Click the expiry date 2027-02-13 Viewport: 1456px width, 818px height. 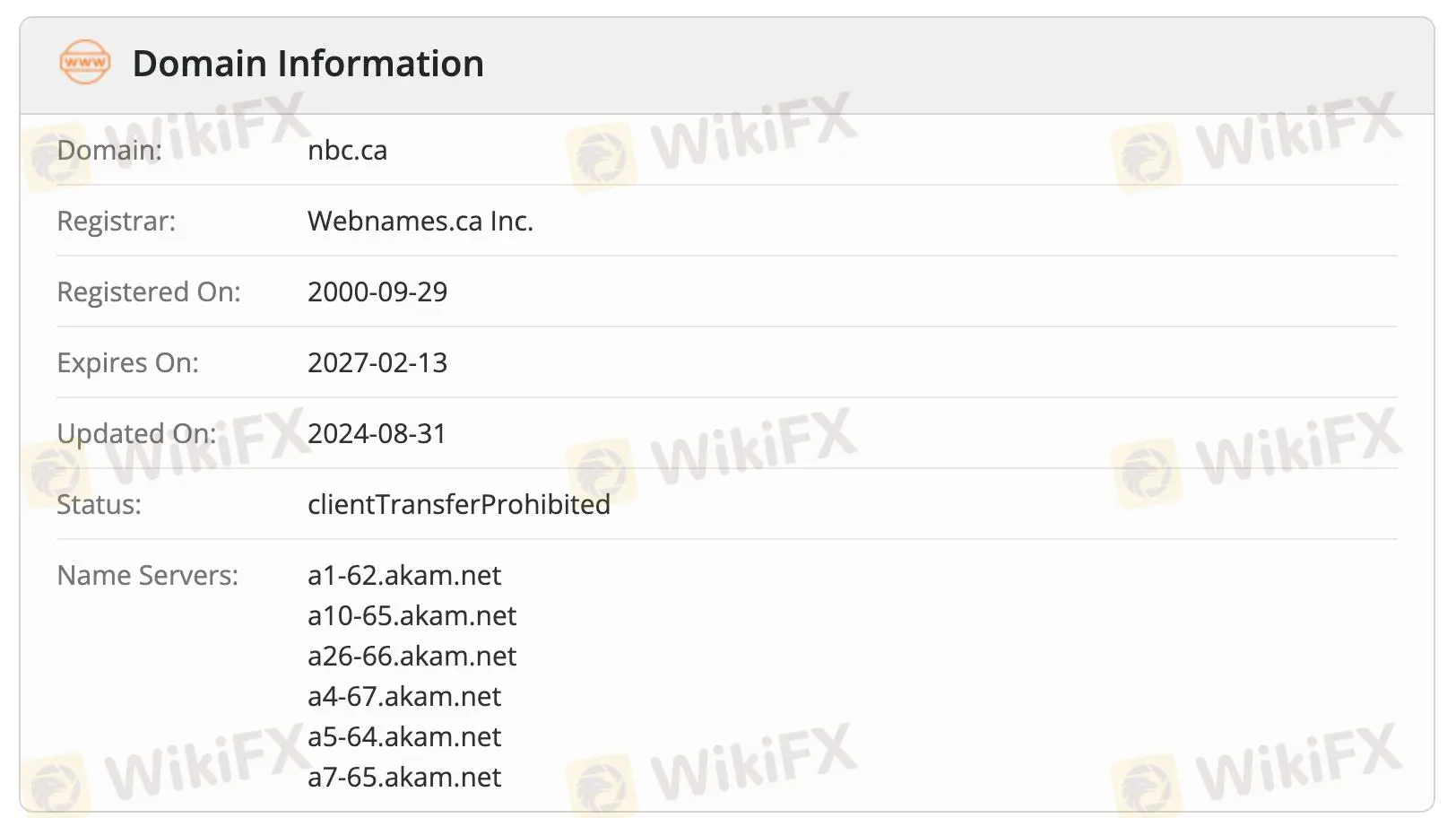377,362
